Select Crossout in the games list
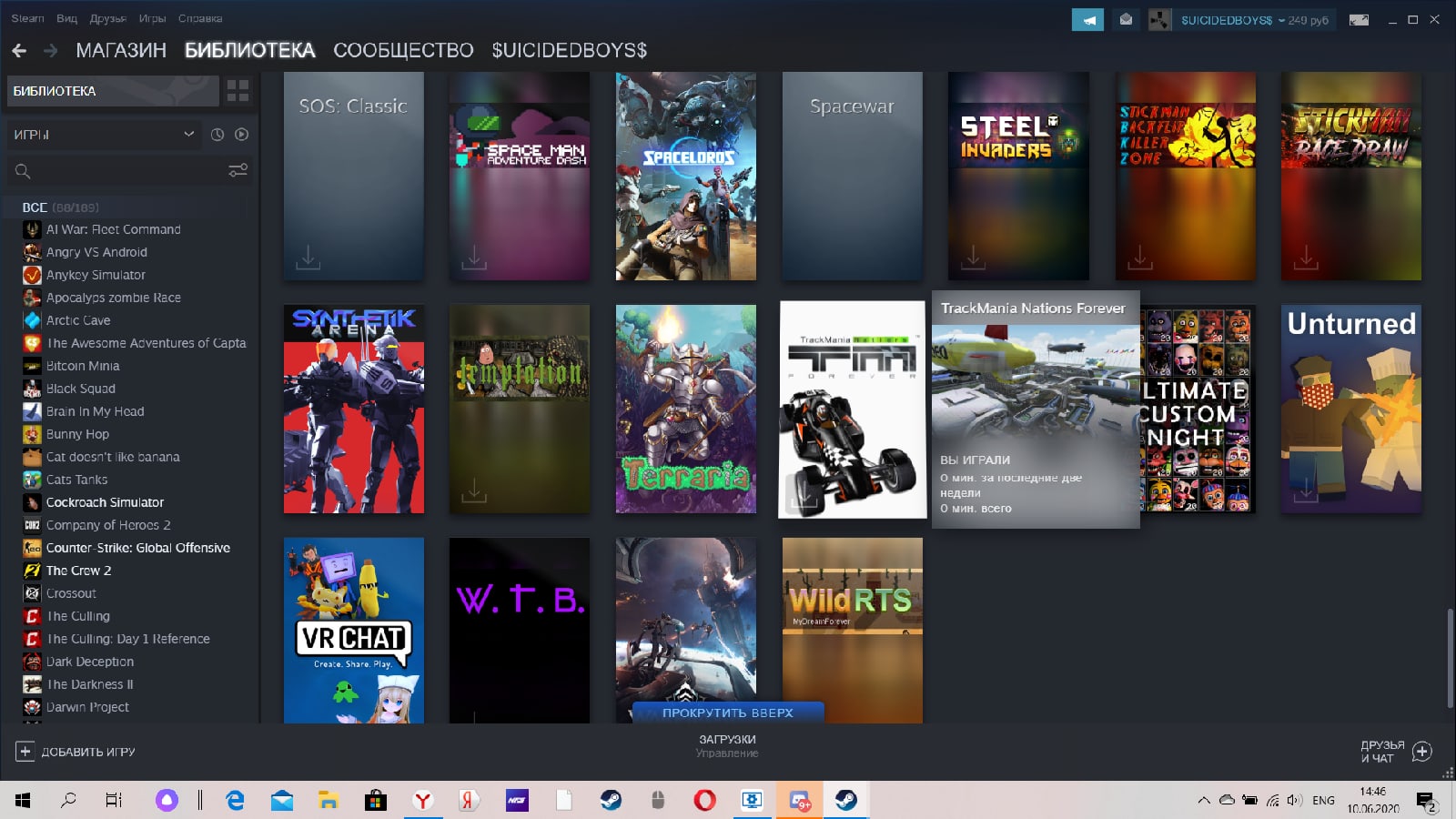 (x=71, y=593)
